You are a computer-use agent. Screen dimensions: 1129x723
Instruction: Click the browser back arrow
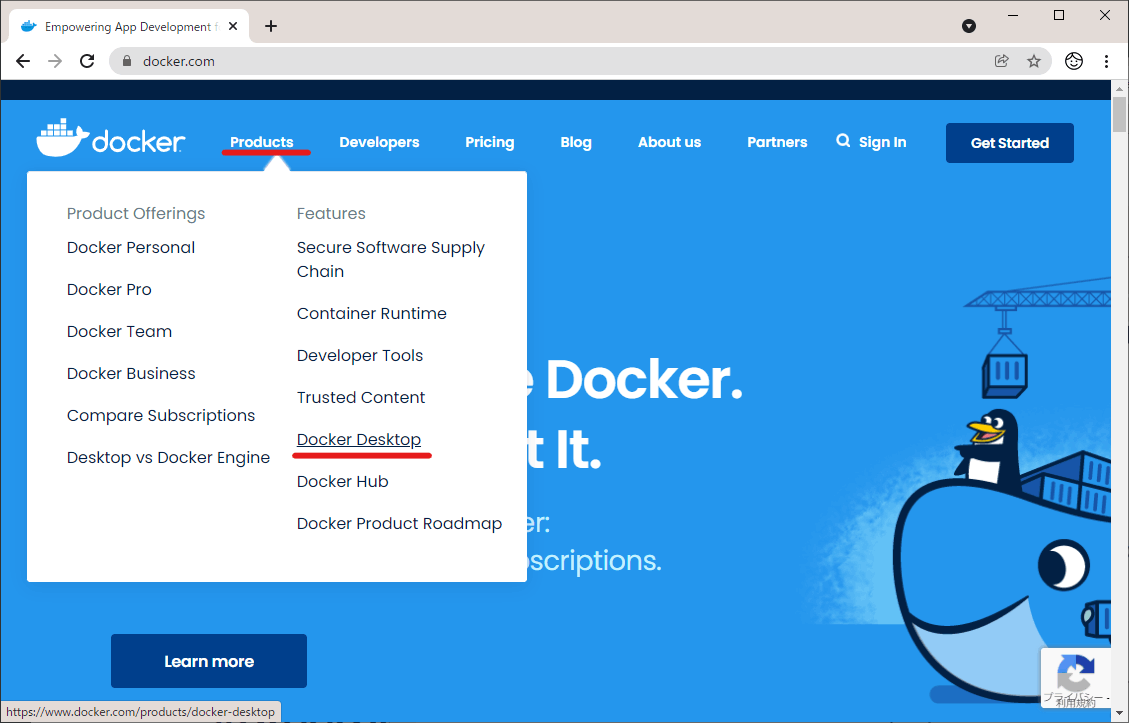click(23, 61)
